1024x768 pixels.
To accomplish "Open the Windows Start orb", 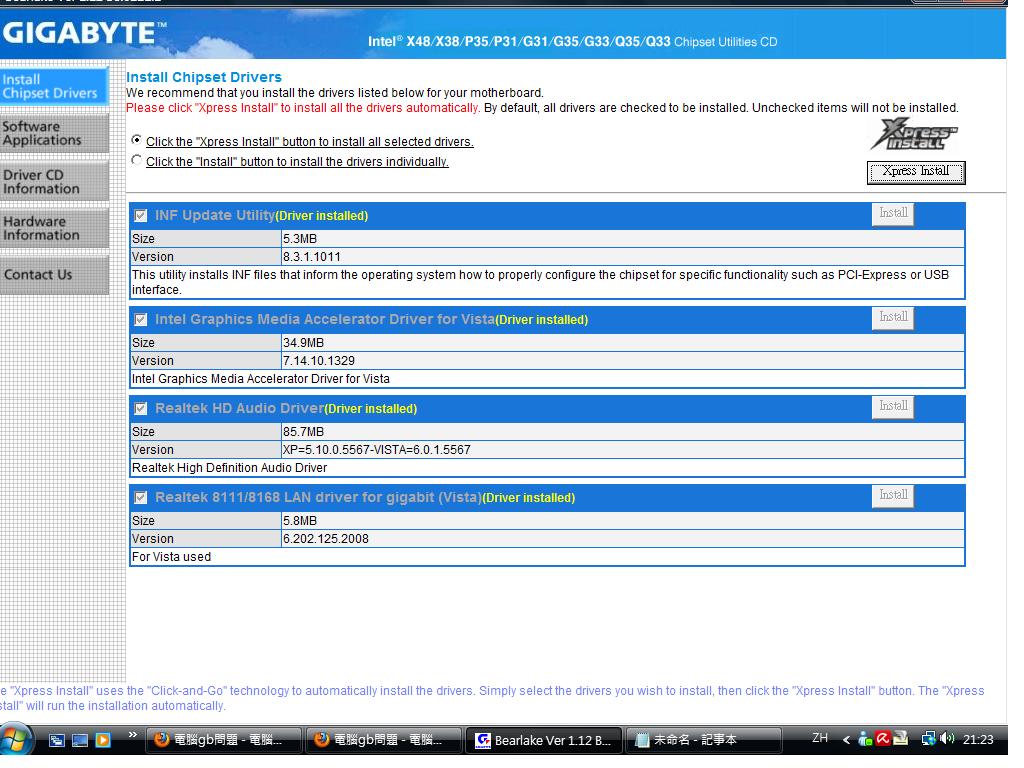I will tap(19, 741).
